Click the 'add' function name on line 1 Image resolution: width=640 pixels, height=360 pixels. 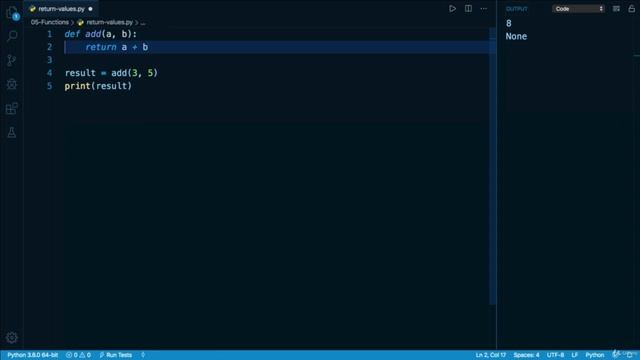click(93, 34)
